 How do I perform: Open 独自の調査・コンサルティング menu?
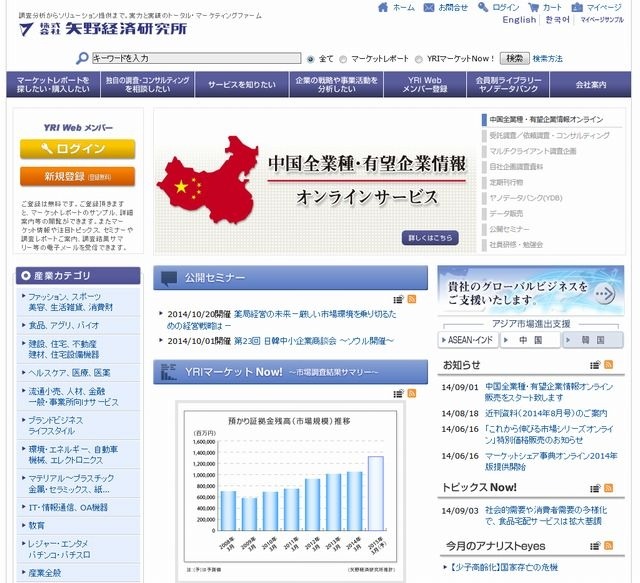(x=147, y=85)
